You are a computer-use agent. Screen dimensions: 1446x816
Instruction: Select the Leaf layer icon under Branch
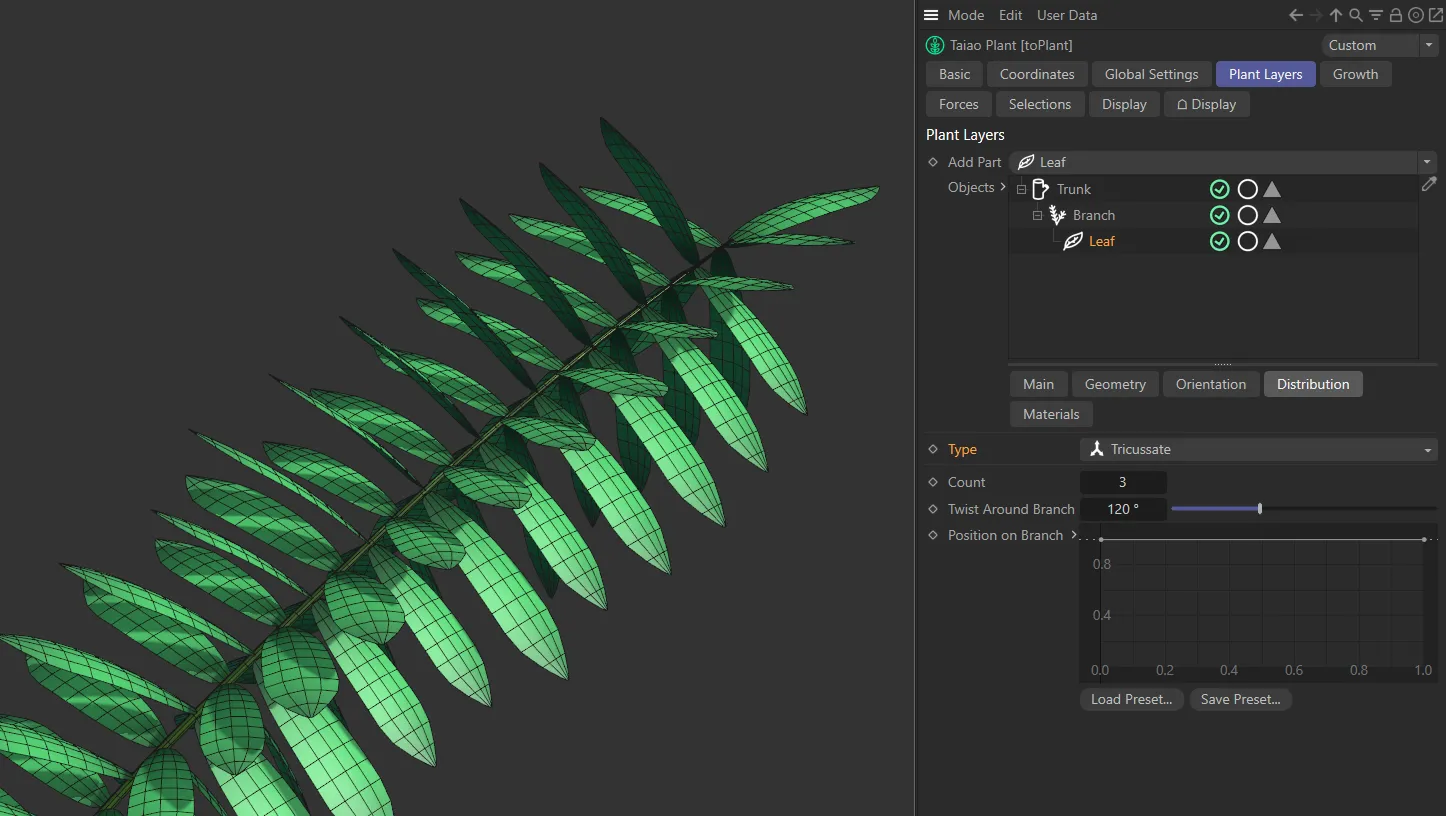[x=1073, y=241]
